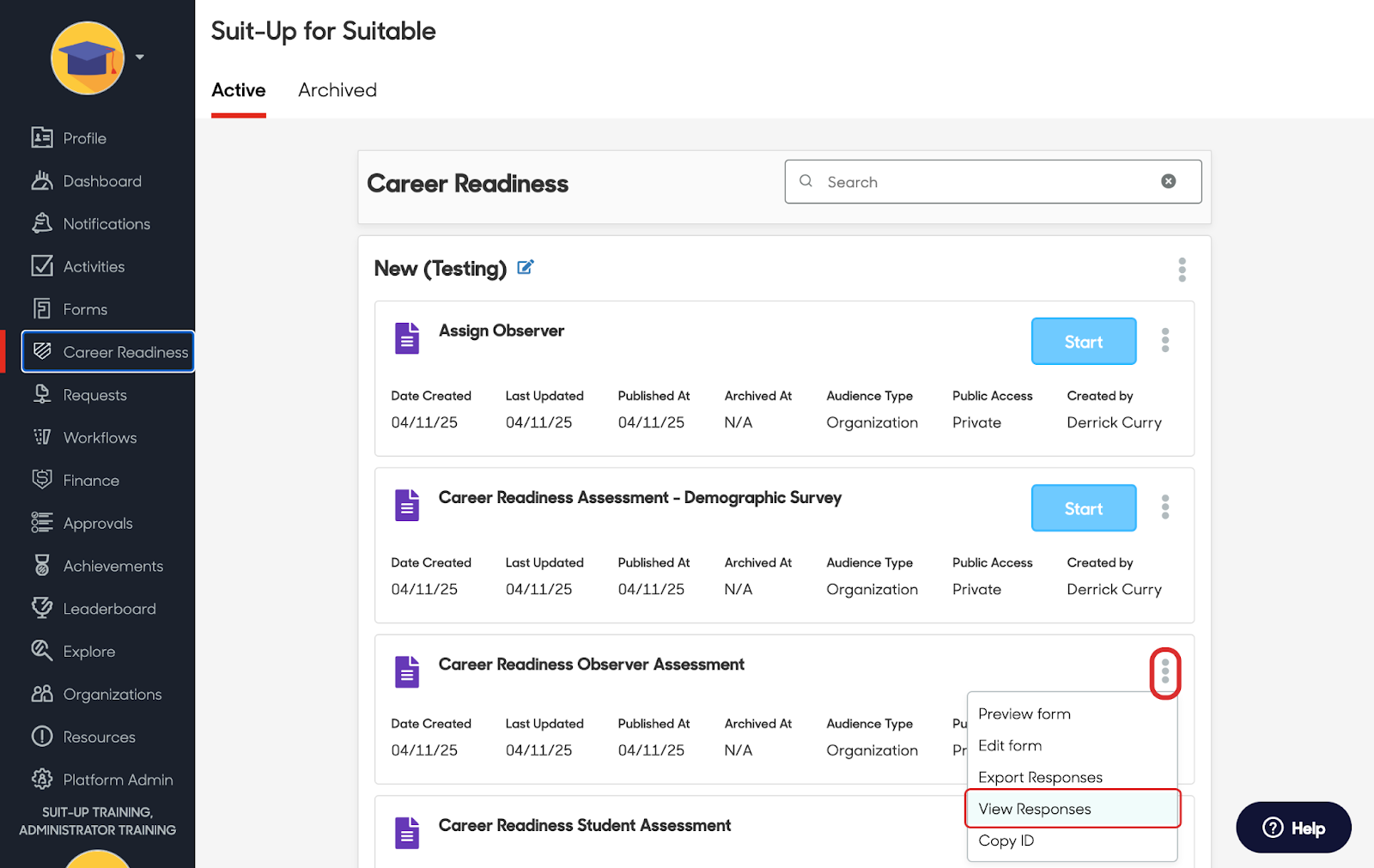Expand the dropdown arrow beside avatar
1374x868 pixels.
(140, 58)
